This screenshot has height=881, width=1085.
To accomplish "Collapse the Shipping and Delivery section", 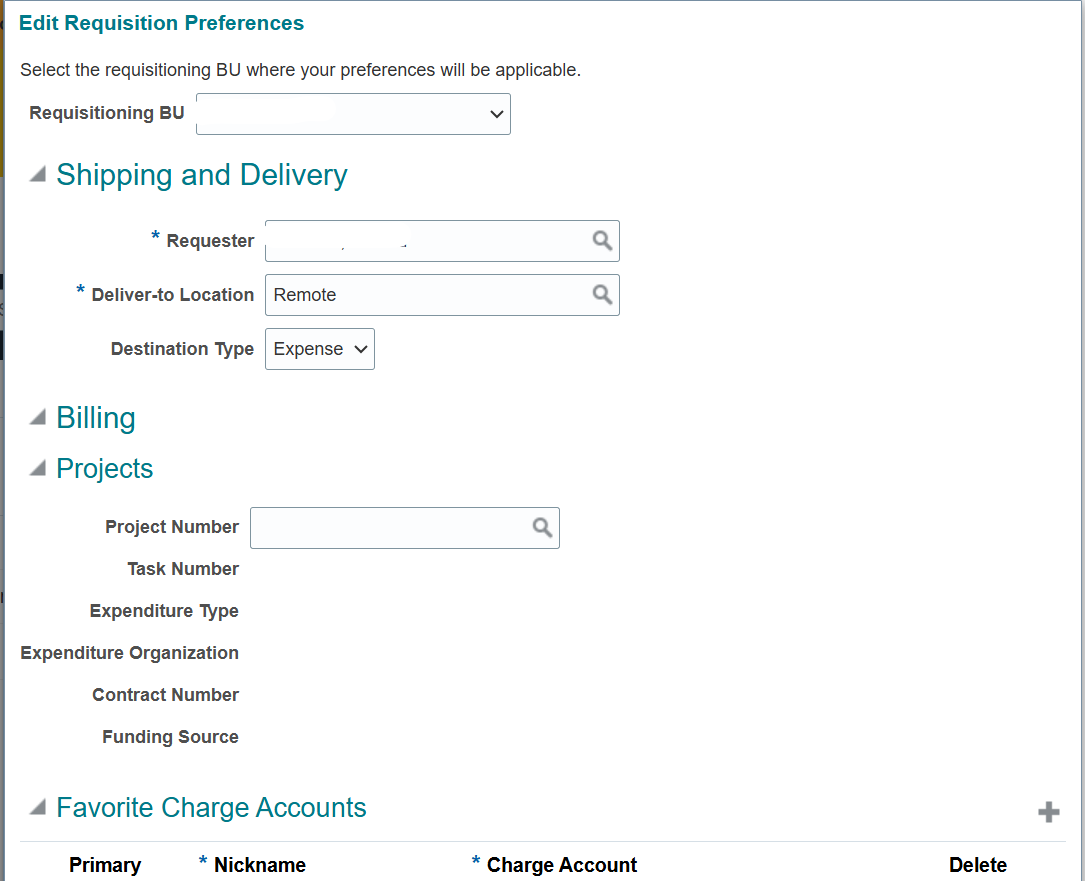I will click(x=37, y=174).
